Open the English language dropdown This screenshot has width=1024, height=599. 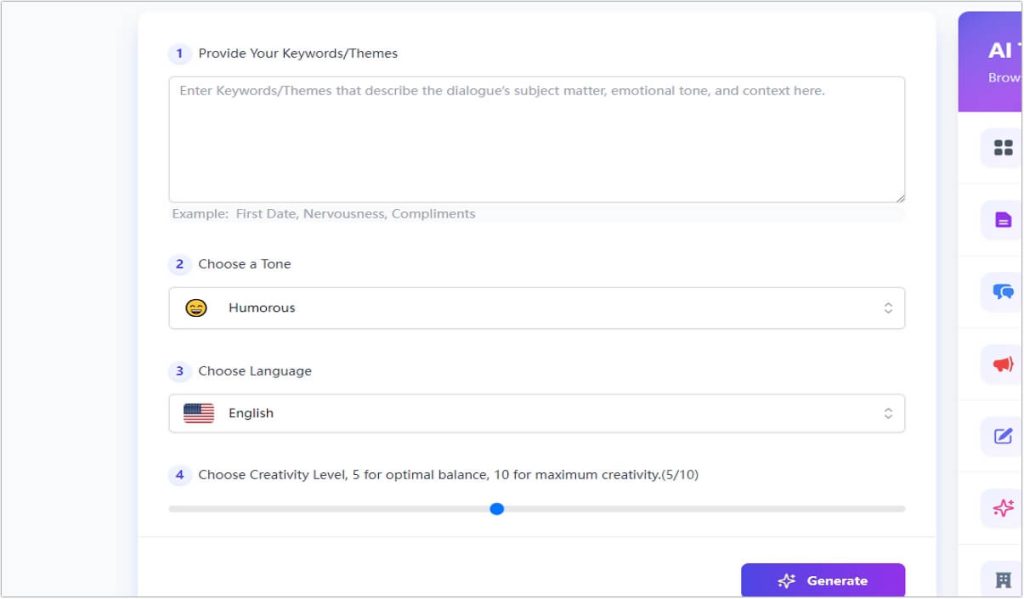536,412
